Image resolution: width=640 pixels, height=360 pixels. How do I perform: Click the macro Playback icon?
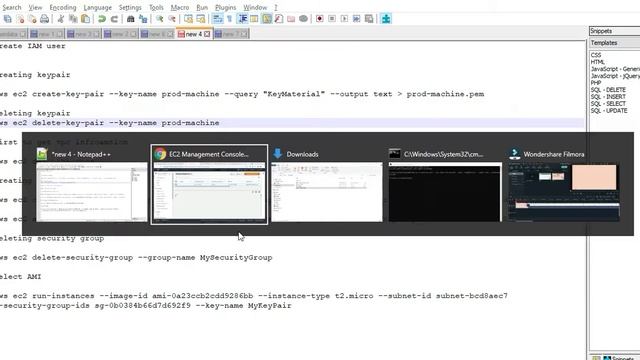[x=344, y=19]
